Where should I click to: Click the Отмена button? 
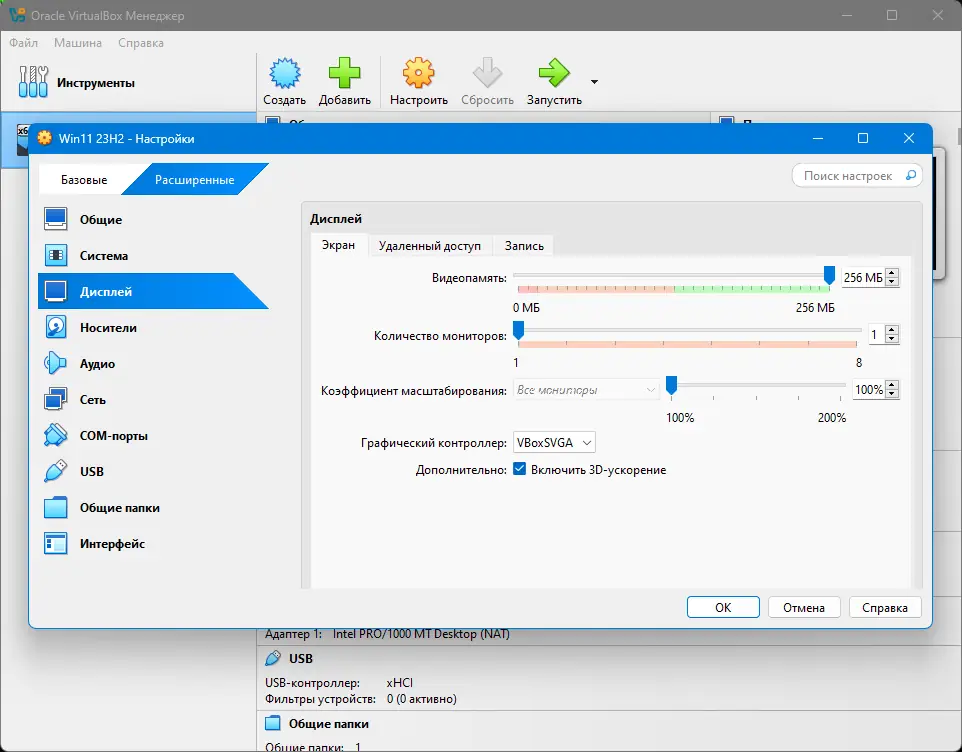(x=804, y=607)
